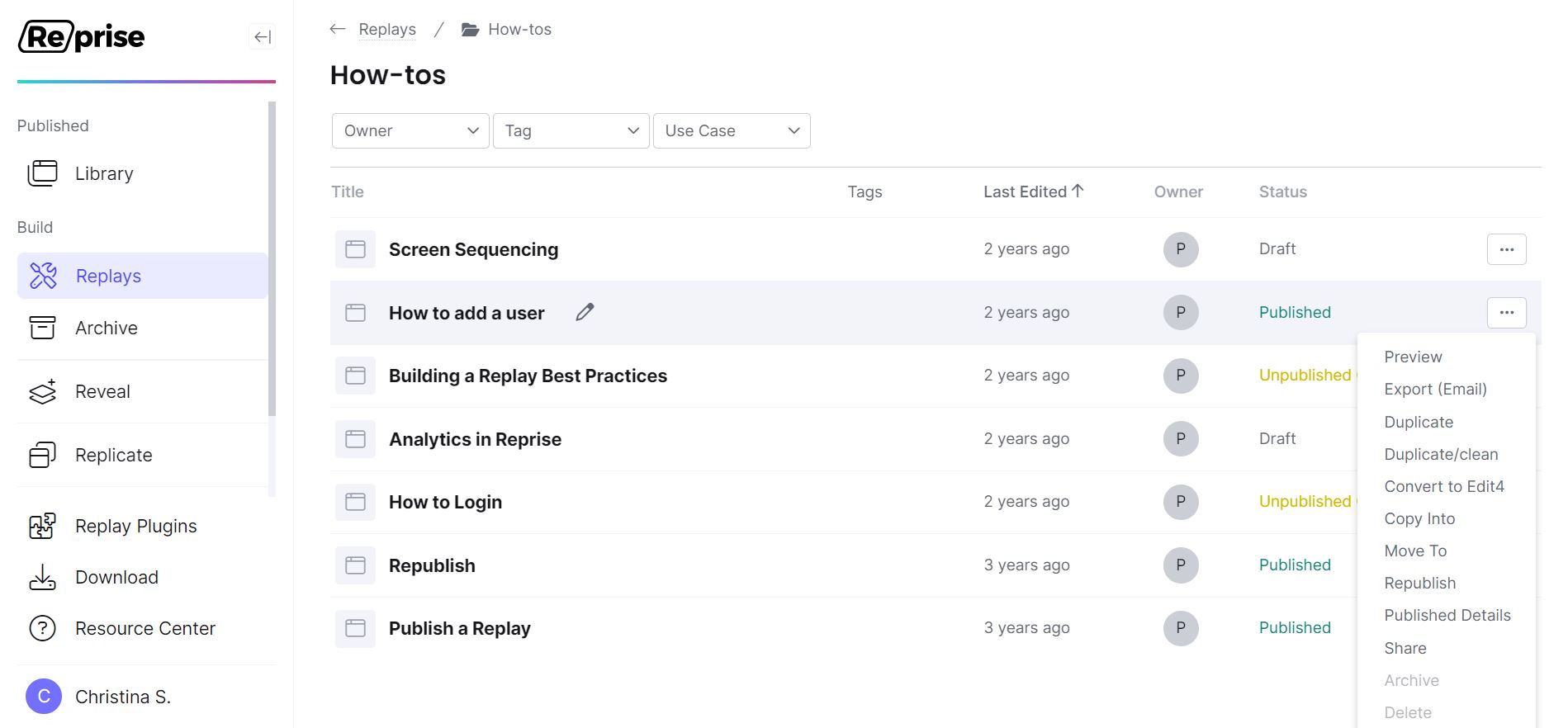Screen dimensions: 1568x728
Task: Click replay icon beside Analytics in Reprise
Action: (x=356, y=439)
